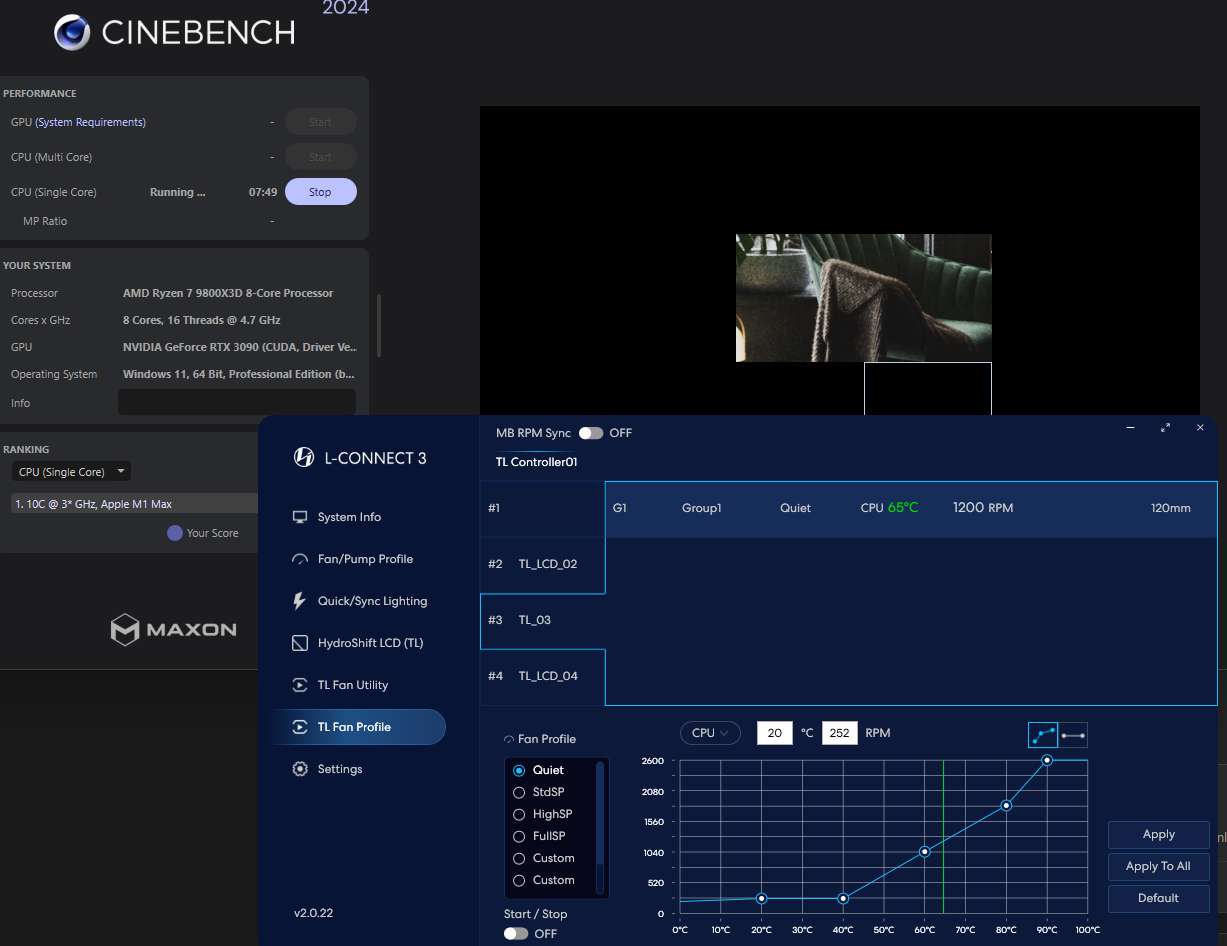Click the v2.0.22 version label

(314, 913)
